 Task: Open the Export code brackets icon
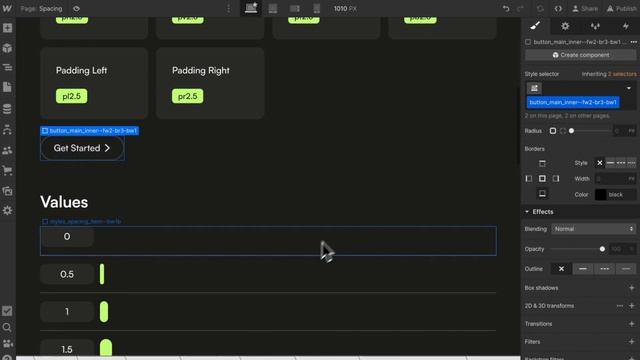pyautogui.click(x=558, y=9)
